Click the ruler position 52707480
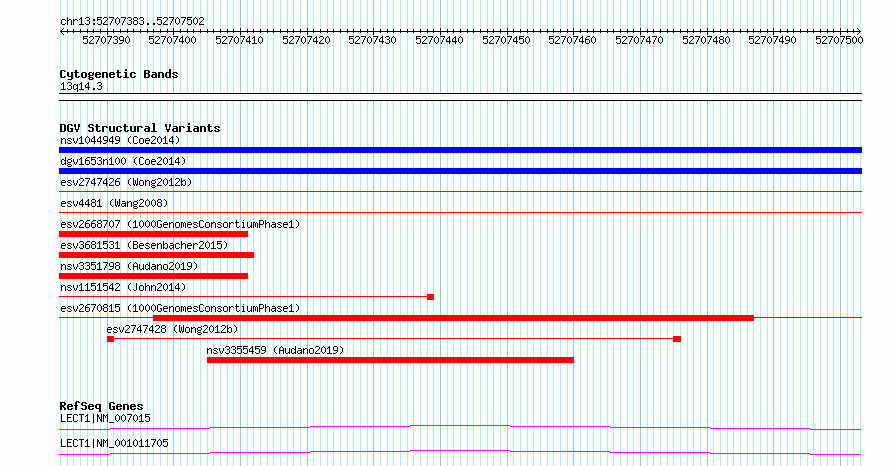The width and height of the screenshot is (890, 466). pos(706,40)
